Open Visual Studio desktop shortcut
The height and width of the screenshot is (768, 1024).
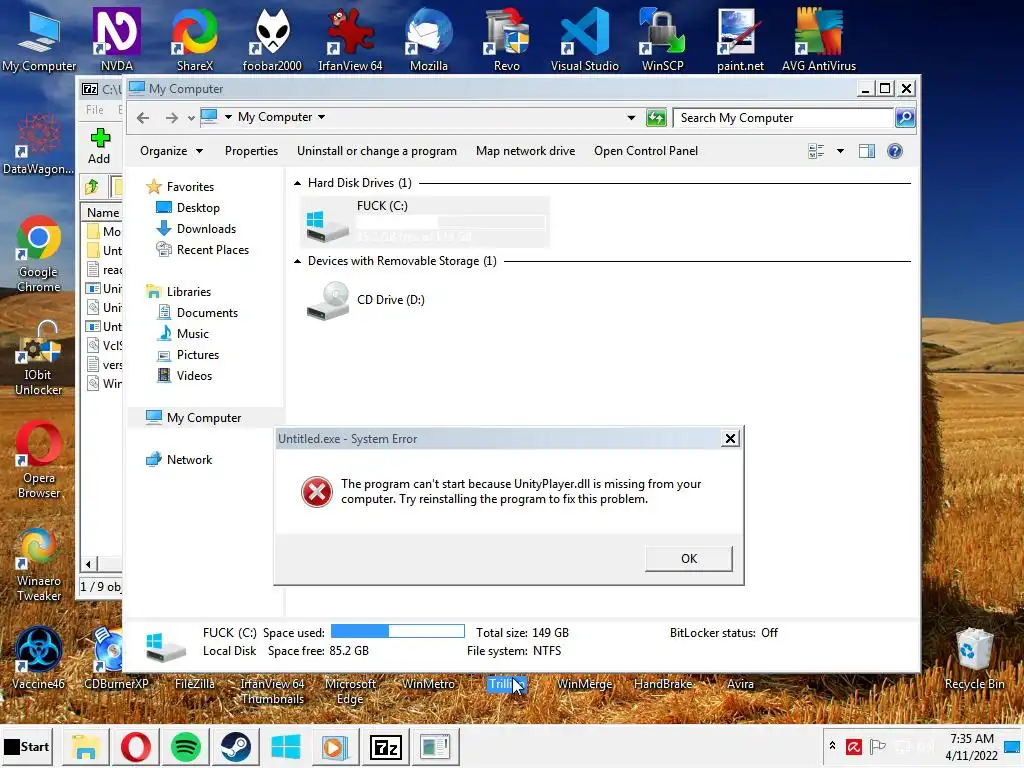[x=584, y=39]
